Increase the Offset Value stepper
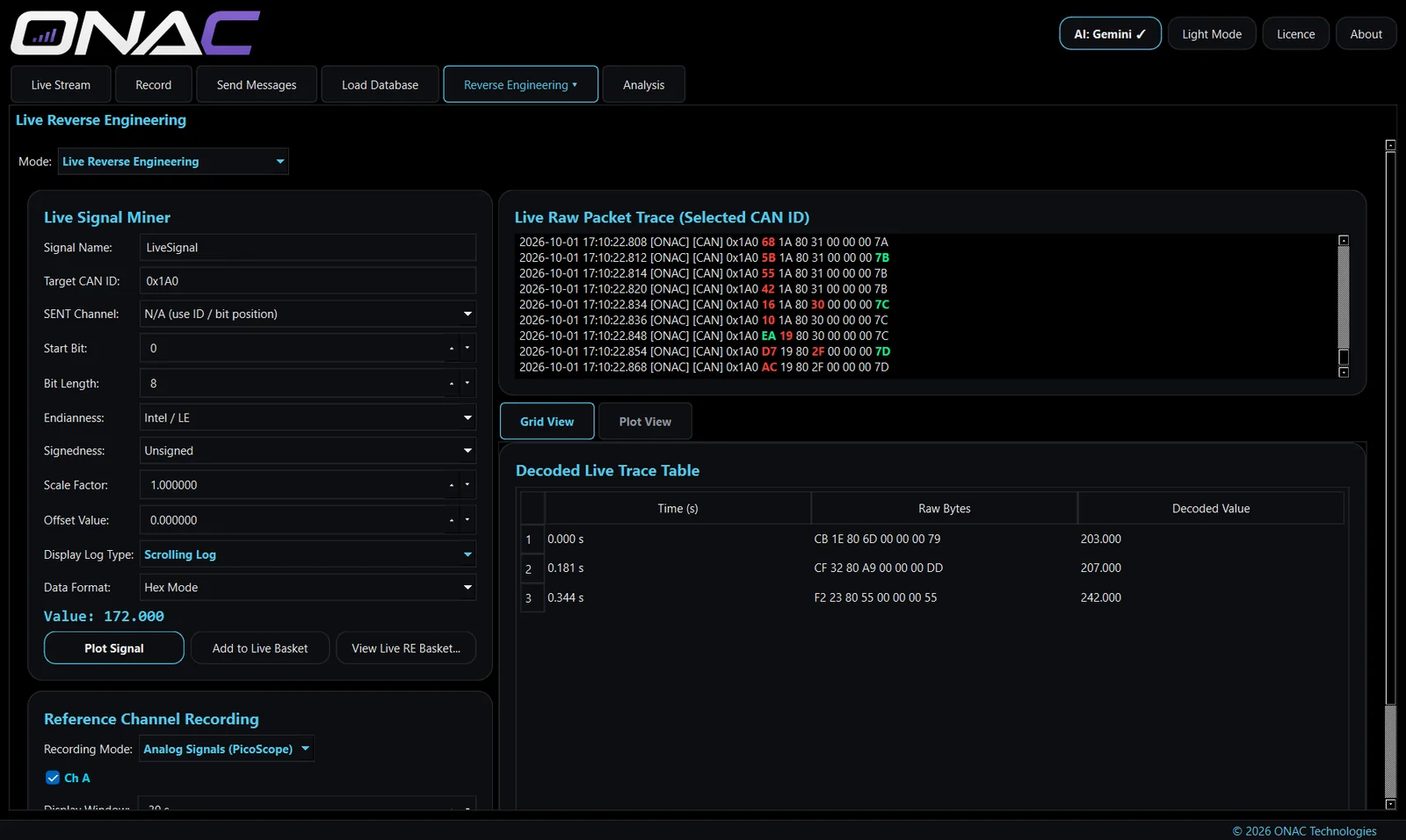This screenshot has width=1406, height=840. [452, 520]
